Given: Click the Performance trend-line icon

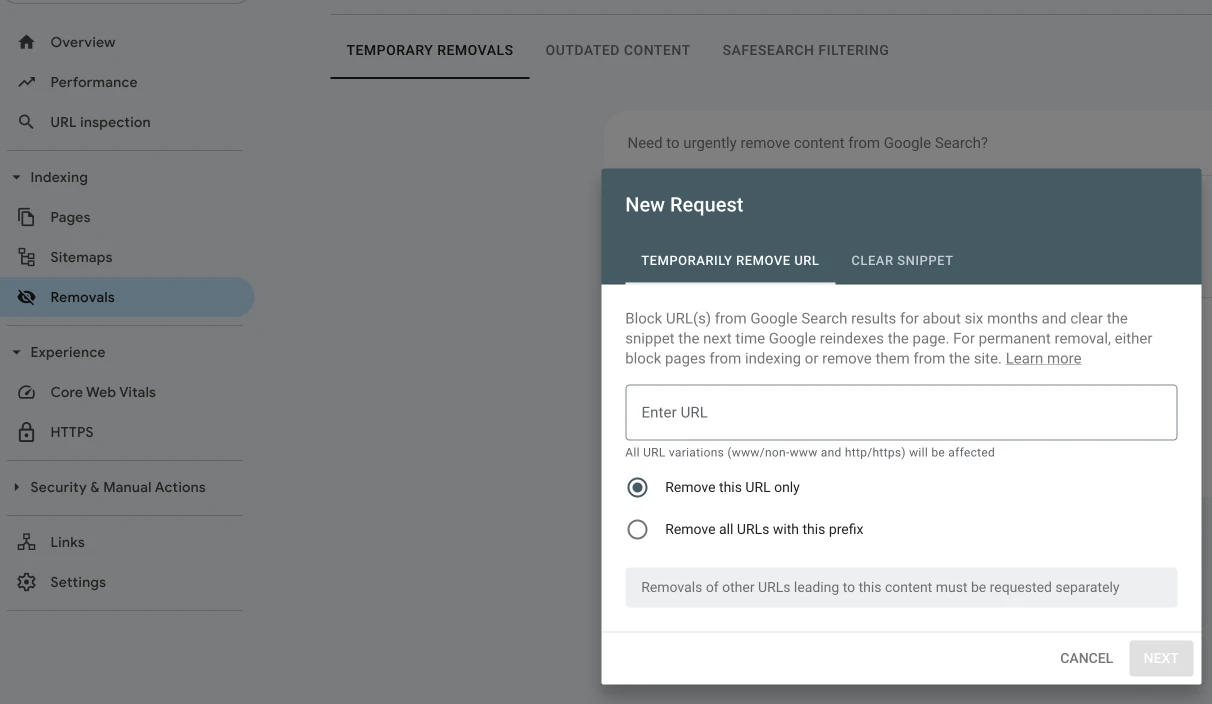Looking at the screenshot, I should (x=27, y=82).
